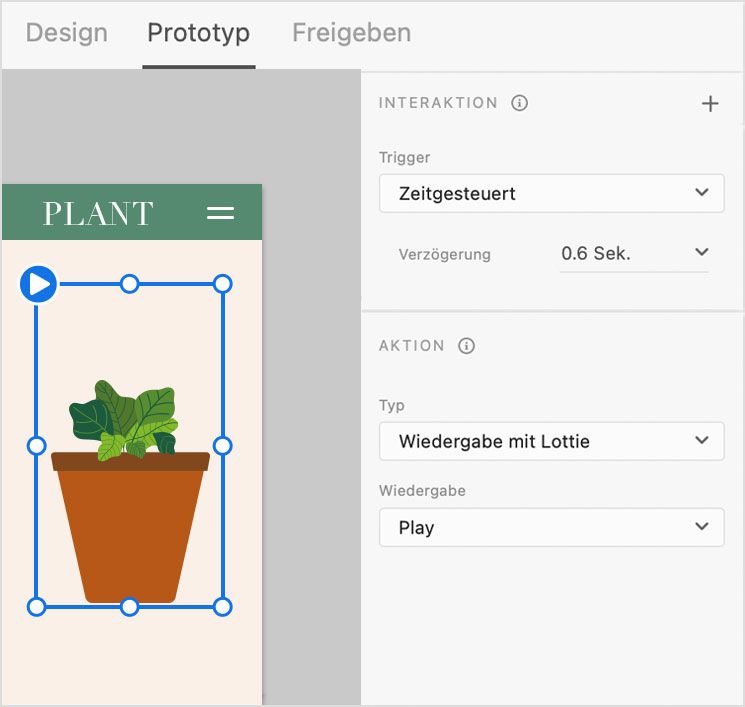Screen dimensions: 745x707
Task: Open the Typ dropdown showing Wiedergabe mit Lottie
Action: pyautogui.click(x=552, y=441)
